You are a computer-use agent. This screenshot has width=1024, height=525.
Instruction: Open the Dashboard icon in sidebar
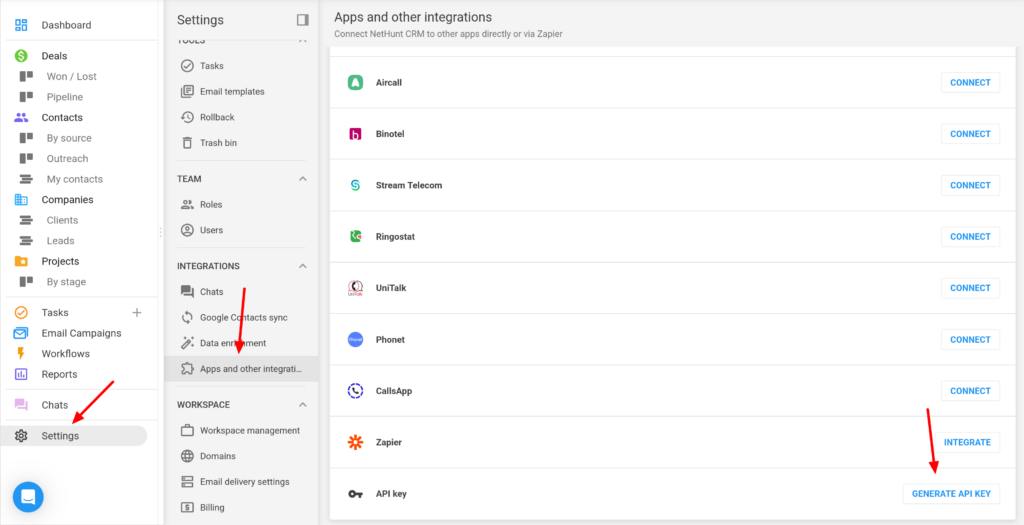(x=21, y=25)
